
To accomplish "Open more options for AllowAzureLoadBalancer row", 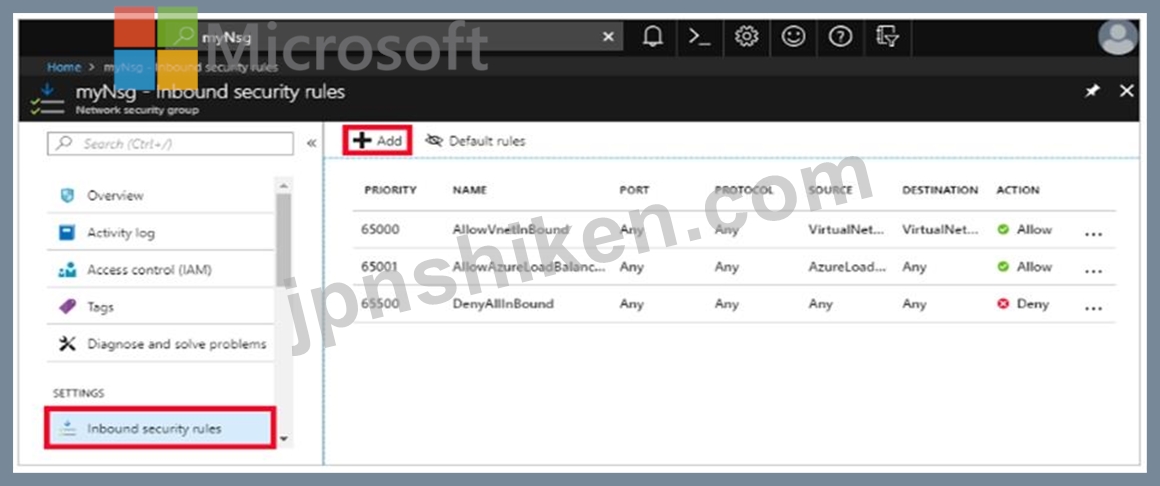I will pyautogui.click(x=1093, y=271).
